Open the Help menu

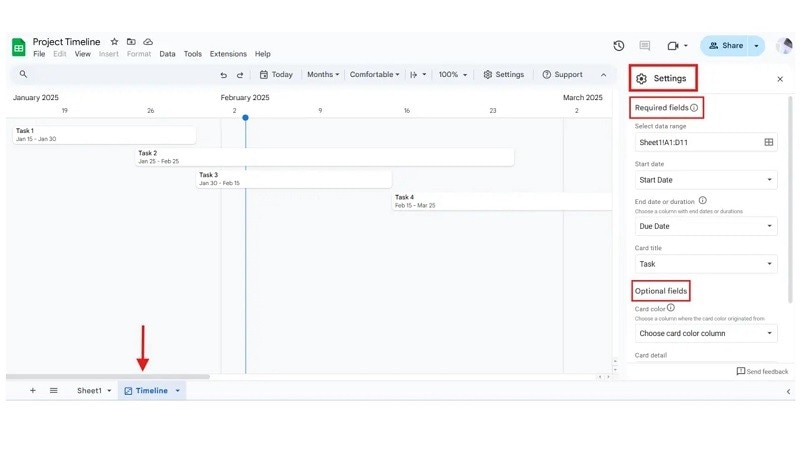[263, 54]
